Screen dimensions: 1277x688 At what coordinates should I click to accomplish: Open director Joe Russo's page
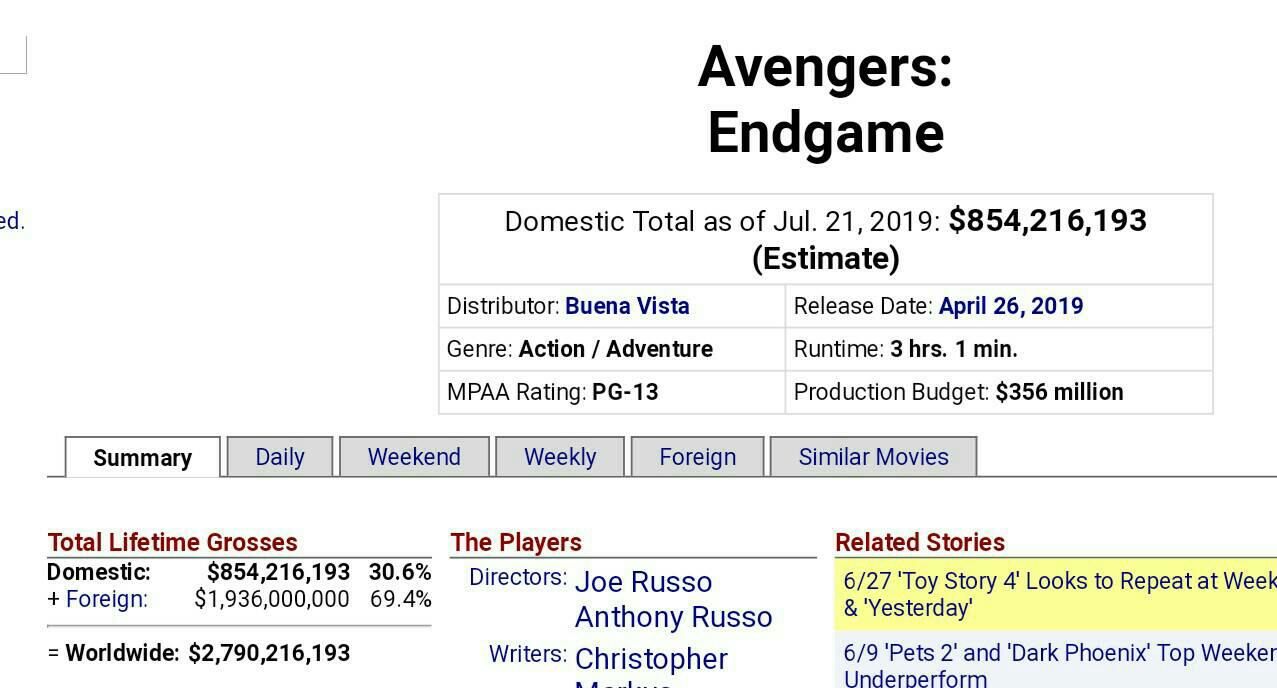[x=643, y=582]
